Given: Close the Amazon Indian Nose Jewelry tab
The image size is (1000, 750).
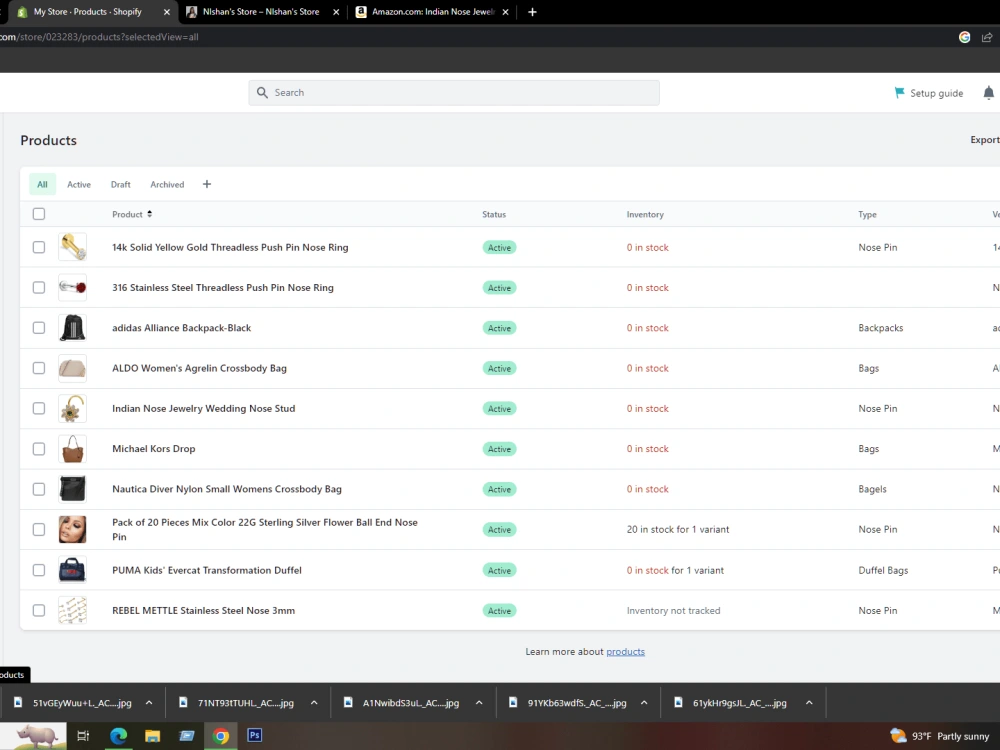Looking at the screenshot, I should 505,12.
